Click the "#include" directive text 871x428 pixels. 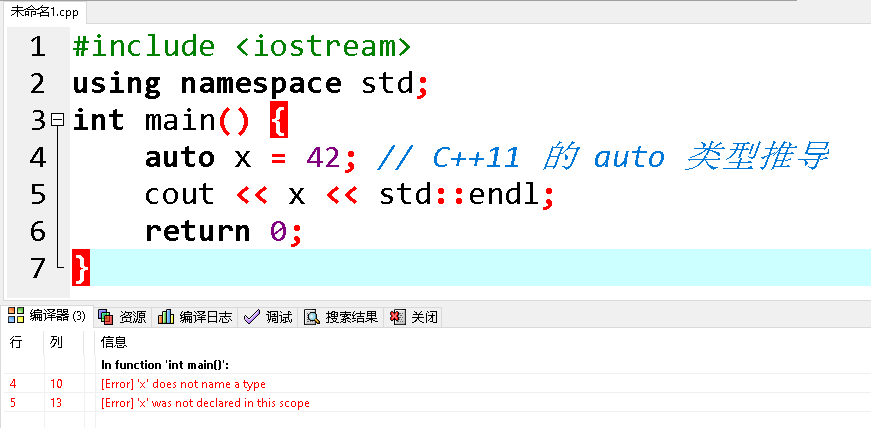point(144,46)
